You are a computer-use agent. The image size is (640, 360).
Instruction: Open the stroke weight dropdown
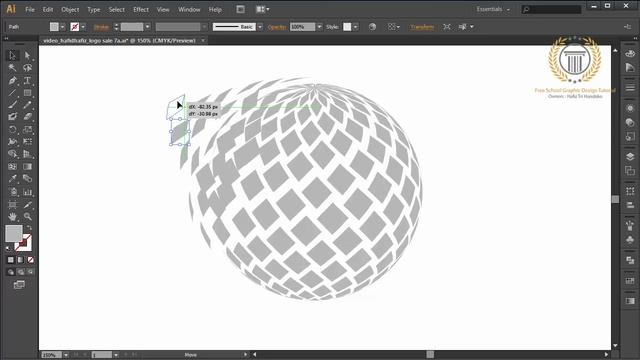click(147, 27)
